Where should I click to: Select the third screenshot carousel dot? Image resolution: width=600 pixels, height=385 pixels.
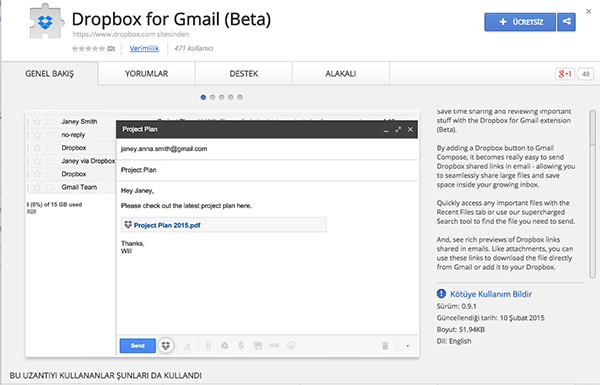(x=222, y=97)
